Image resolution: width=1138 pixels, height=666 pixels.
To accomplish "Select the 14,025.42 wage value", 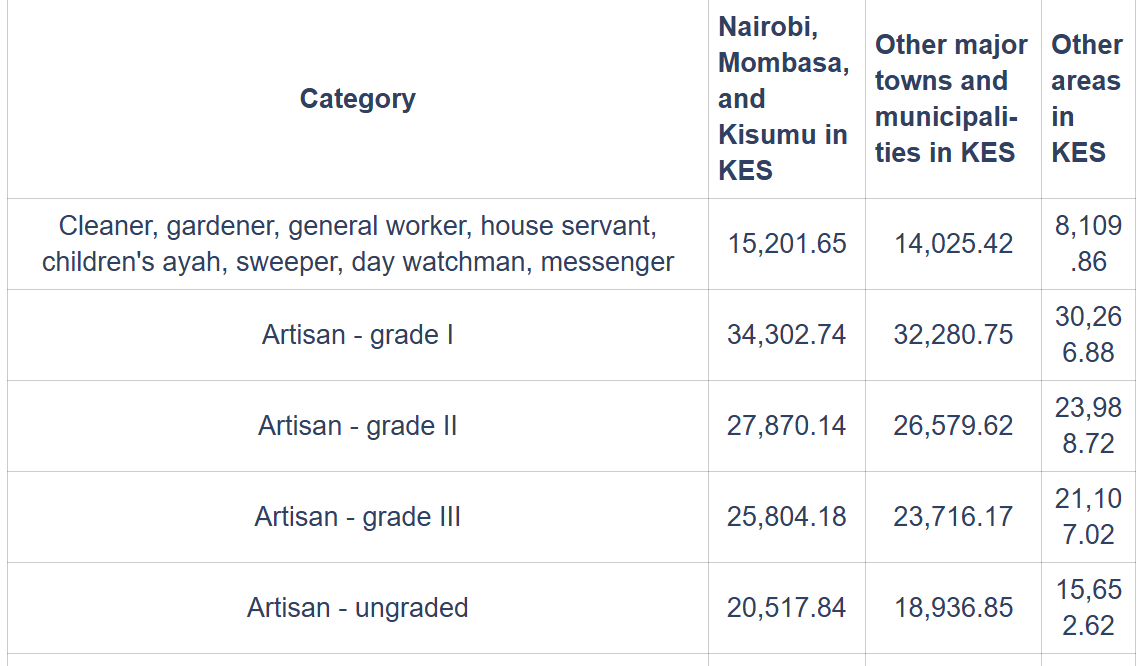I will pos(953,244).
